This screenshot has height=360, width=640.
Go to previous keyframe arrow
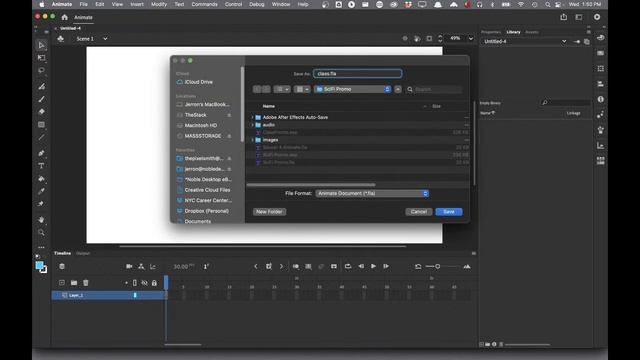click(x=256, y=267)
